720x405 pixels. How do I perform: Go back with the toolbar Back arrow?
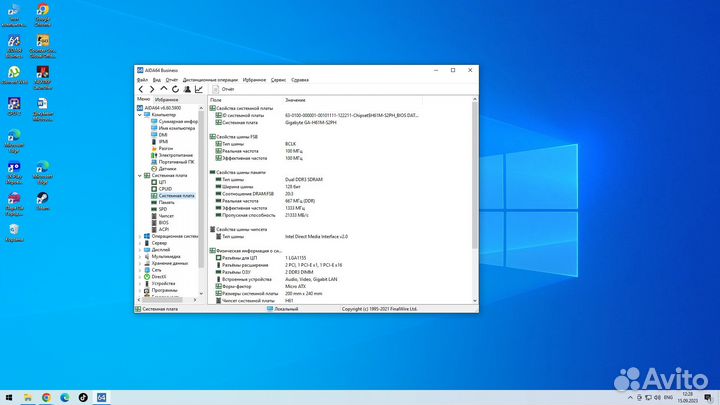pos(141,89)
